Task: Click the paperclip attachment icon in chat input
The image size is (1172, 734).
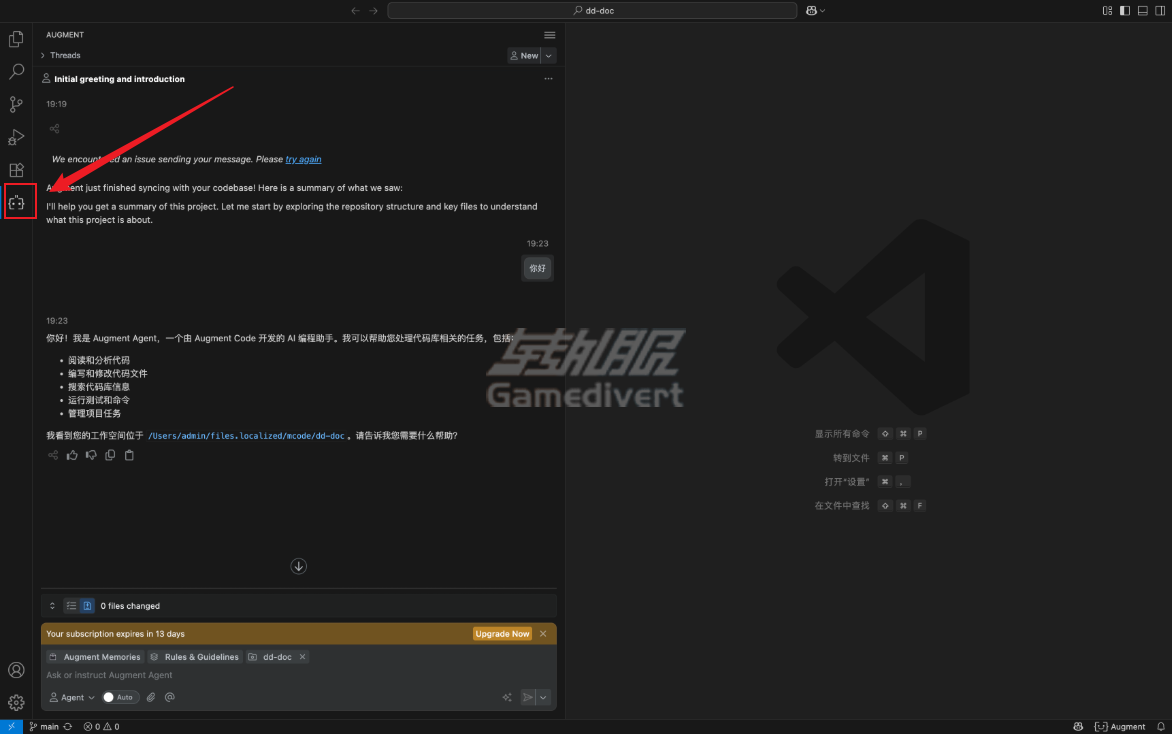Action: [x=151, y=697]
